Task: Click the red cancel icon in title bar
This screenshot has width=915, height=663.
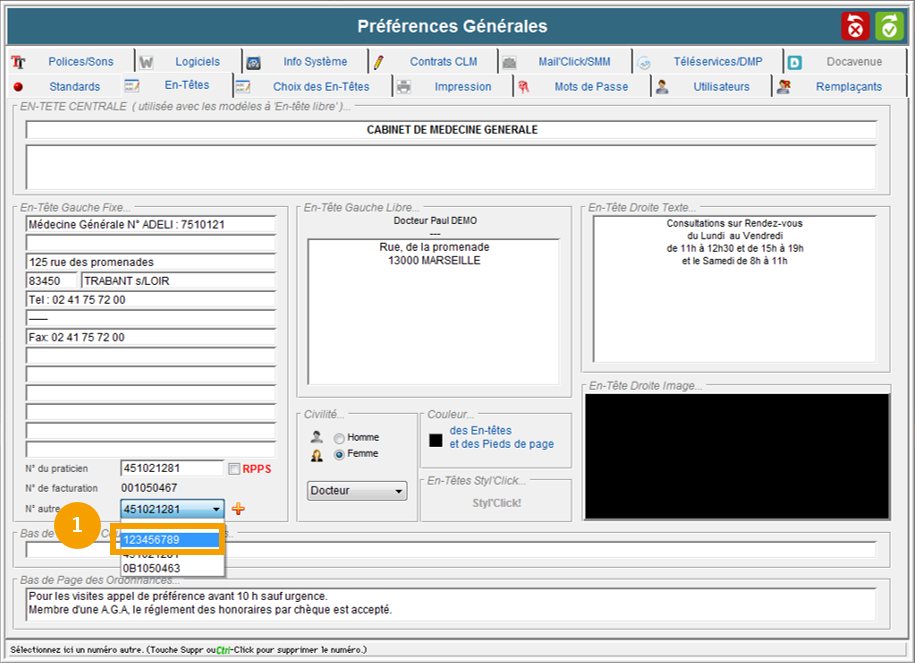Action: coord(856,26)
